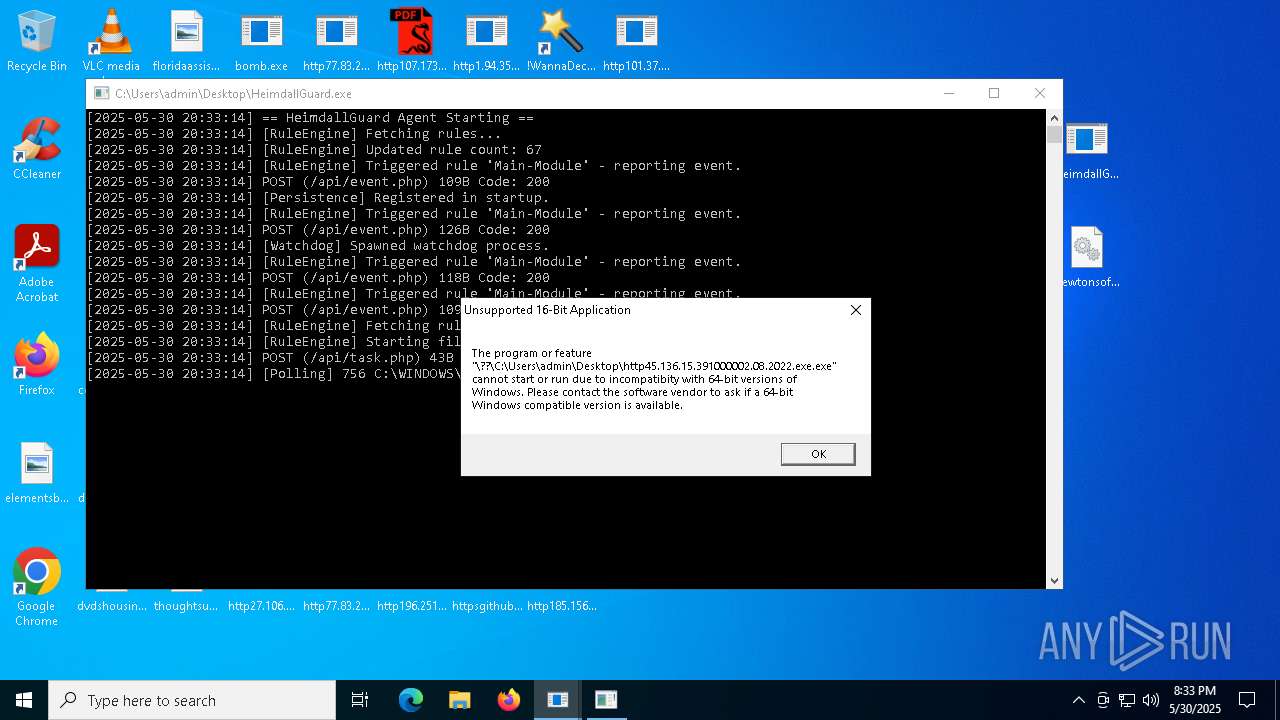Open Microsoft Edge from the taskbar
Viewport: 1280px width, 720px height.
(411, 700)
